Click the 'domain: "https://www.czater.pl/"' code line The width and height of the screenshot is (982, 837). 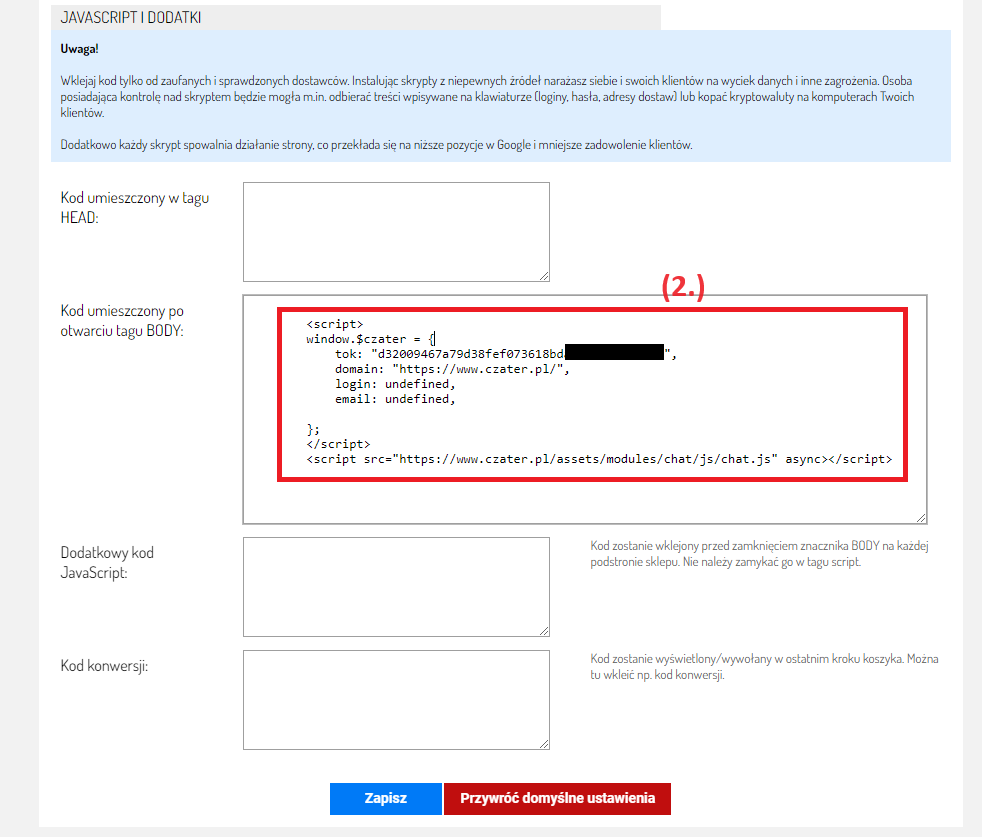pos(452,369)
